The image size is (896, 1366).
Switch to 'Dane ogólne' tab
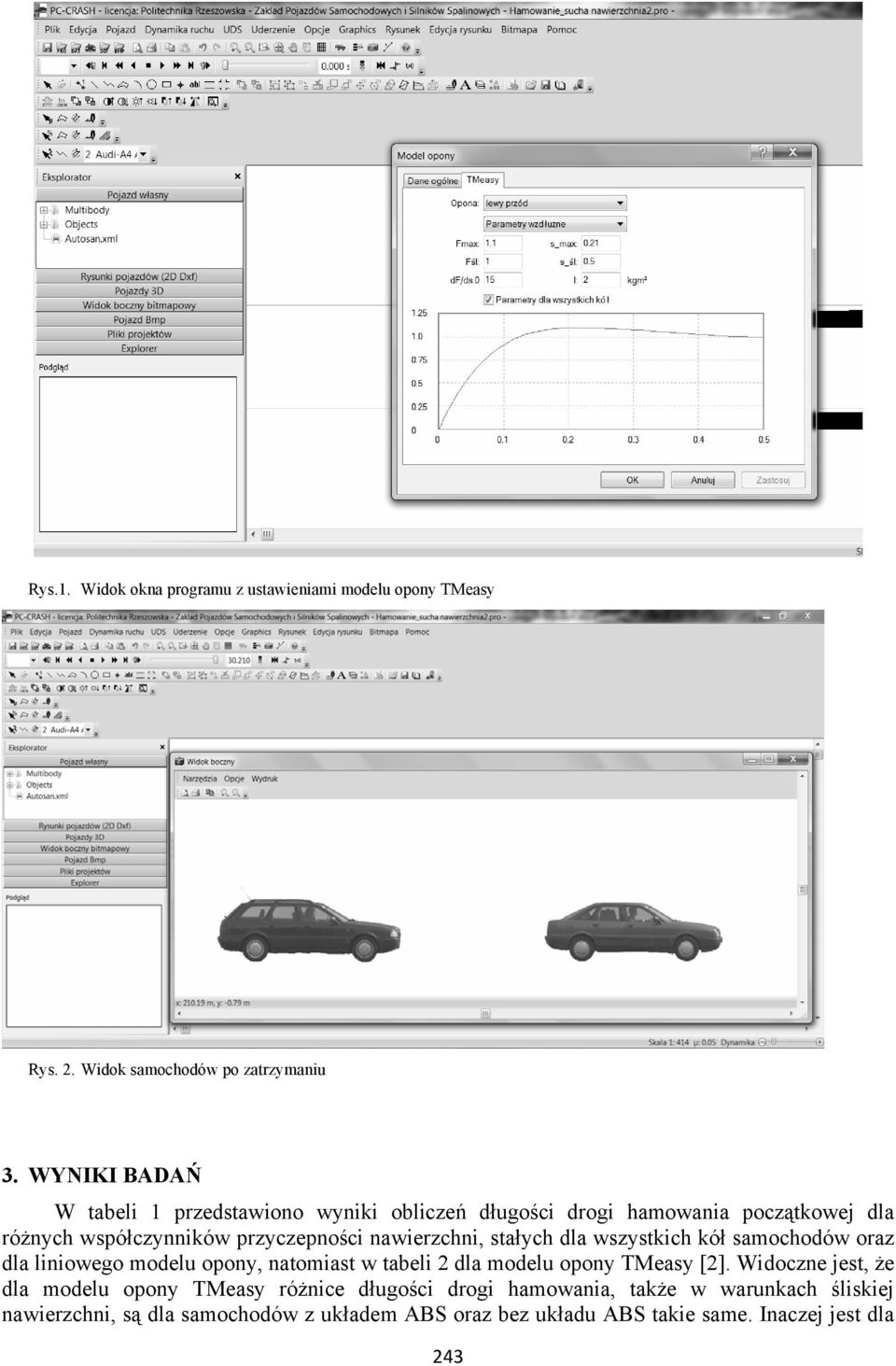click(432, 181)
